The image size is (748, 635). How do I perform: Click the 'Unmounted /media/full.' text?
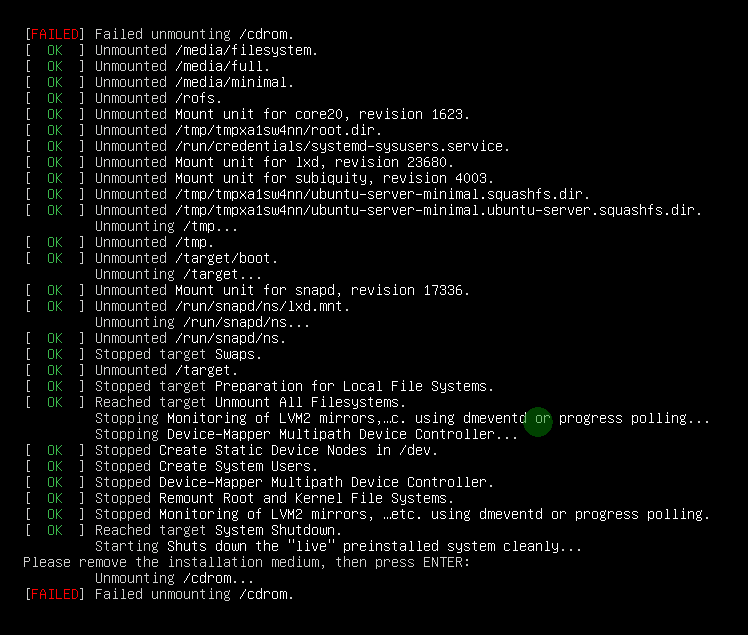[x=182, y=66]
